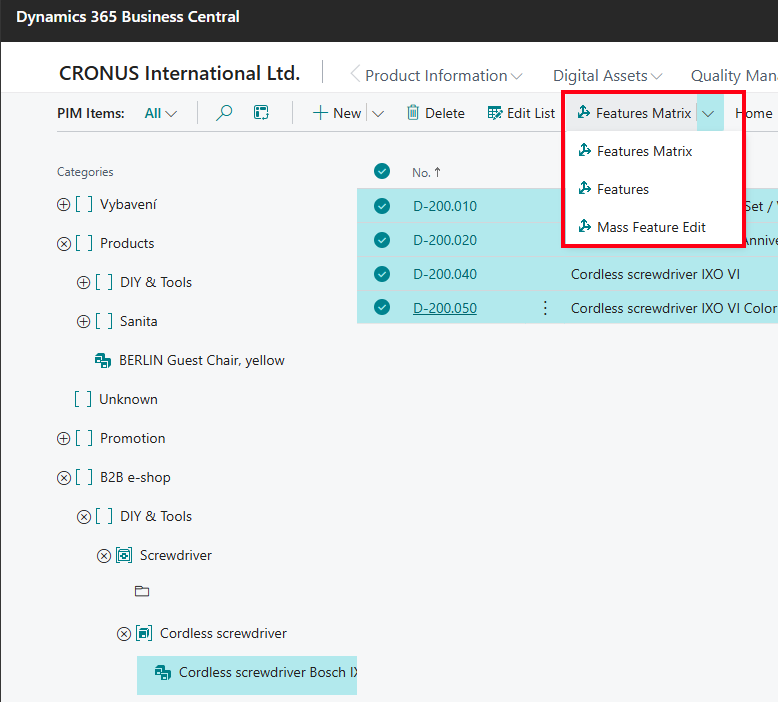Screen dimensions: 778x702
Task: Expand the Sanita category node
Action: (83, 321)
